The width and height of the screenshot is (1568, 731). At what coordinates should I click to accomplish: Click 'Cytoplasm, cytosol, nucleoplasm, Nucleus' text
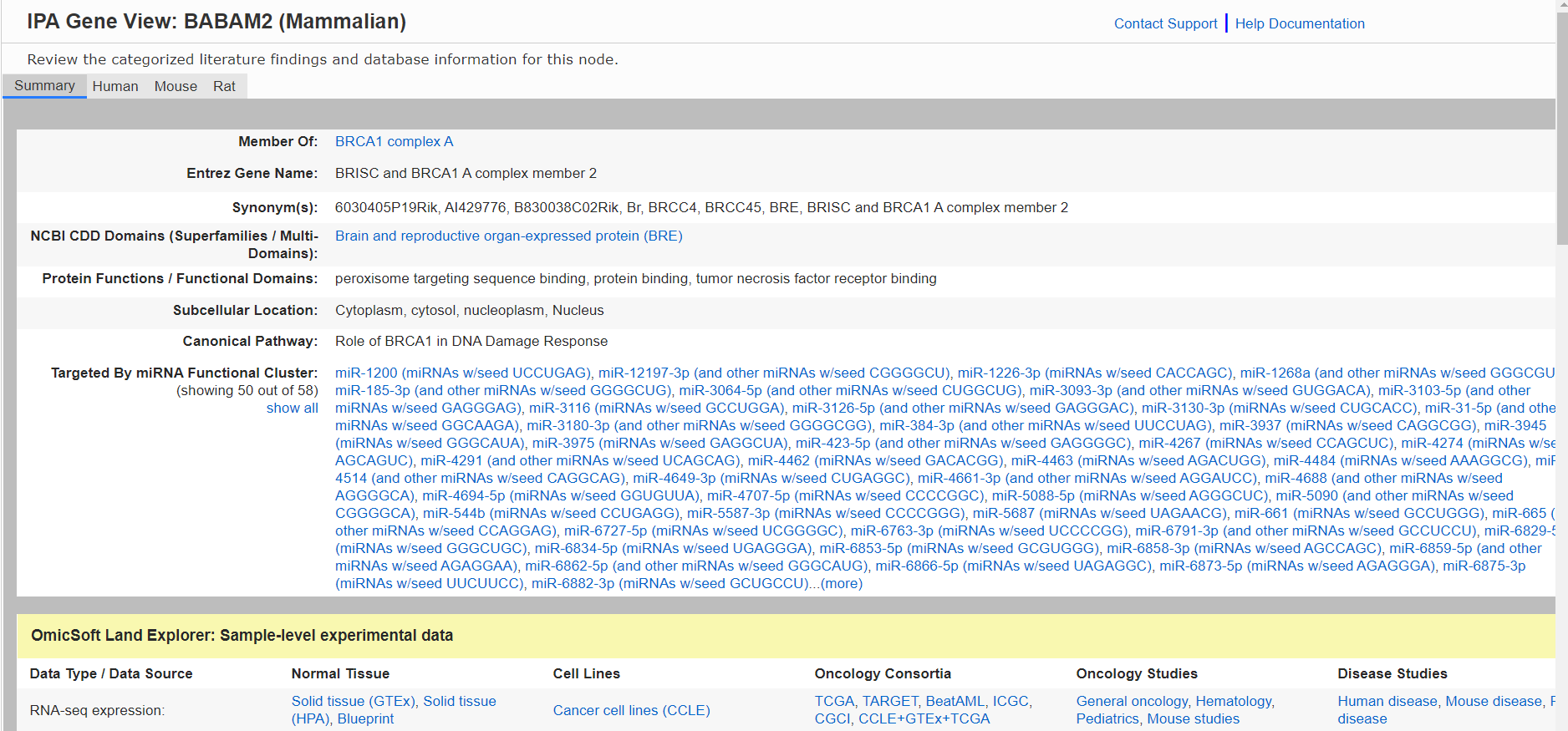tap(470, 310)
